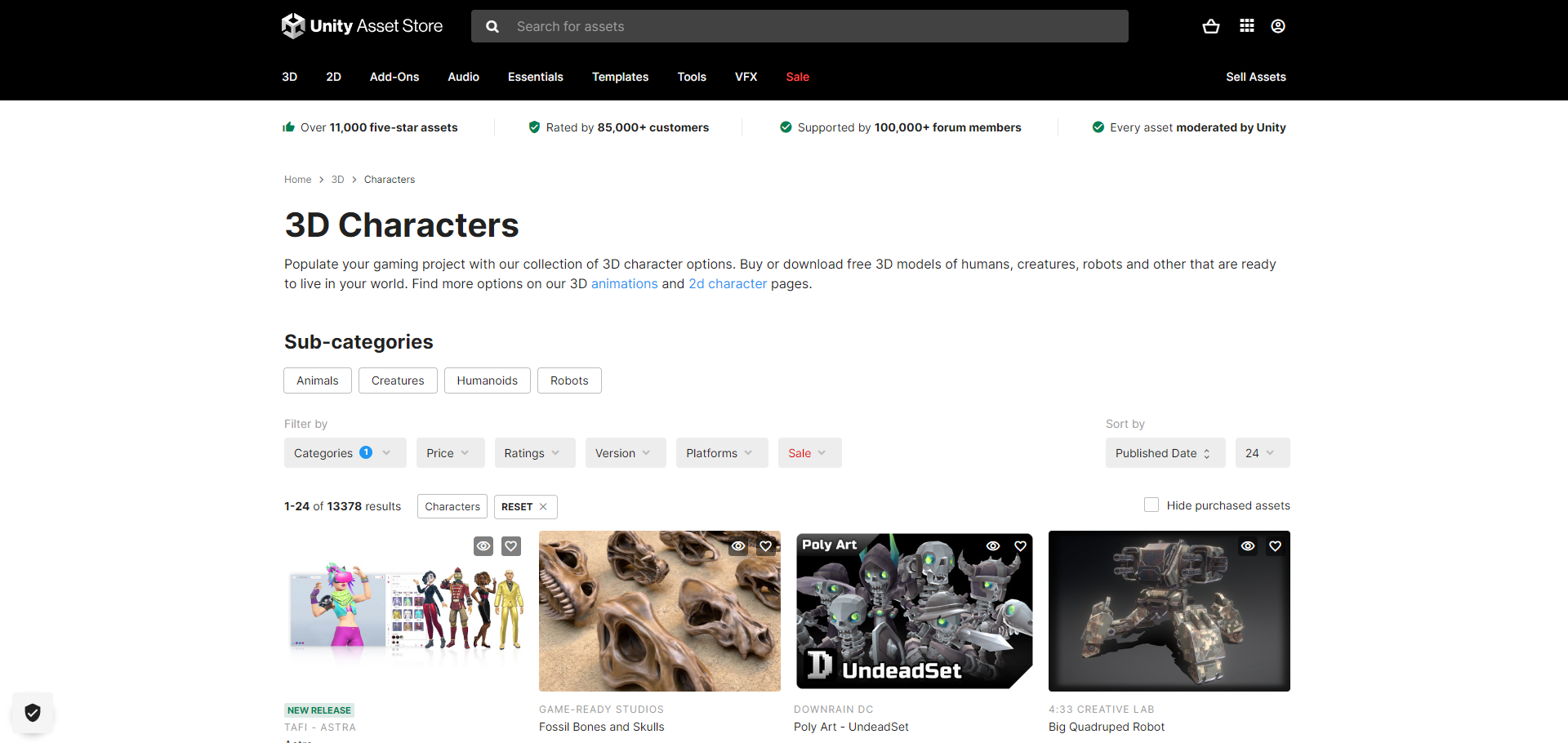Open the 3D menu
Viewport: 1568px width, 743px height.
290,77
